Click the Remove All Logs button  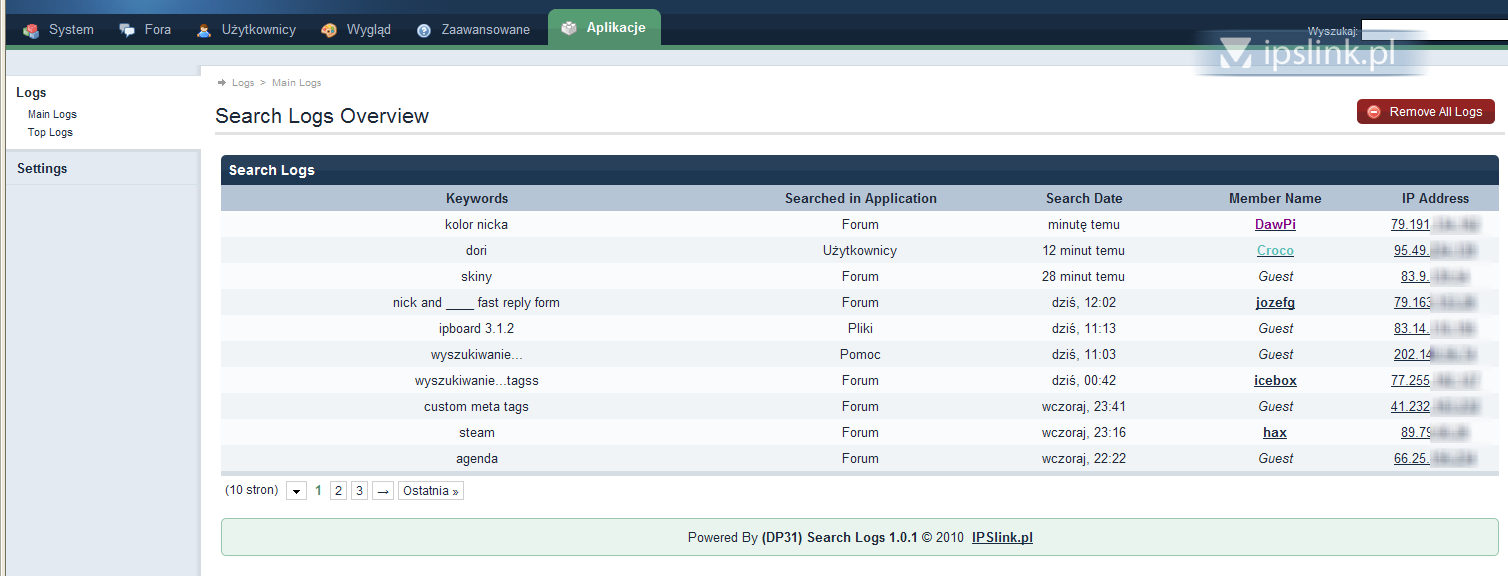tap(1426, 112)
